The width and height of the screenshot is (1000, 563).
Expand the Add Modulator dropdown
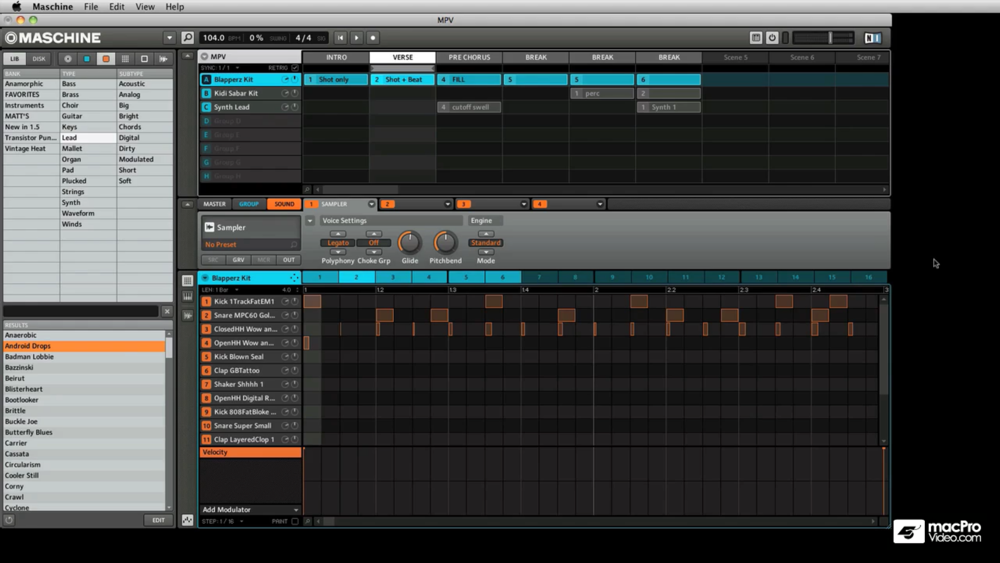pos(295,510)
